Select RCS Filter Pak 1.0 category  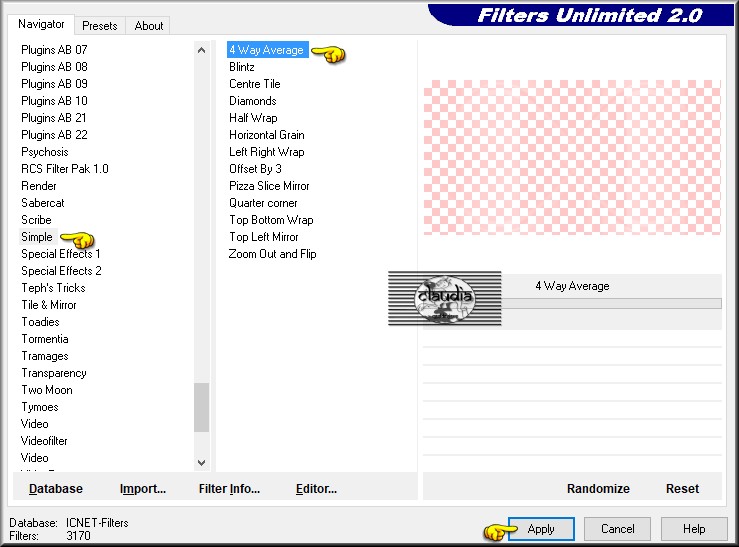click(65, 169)
